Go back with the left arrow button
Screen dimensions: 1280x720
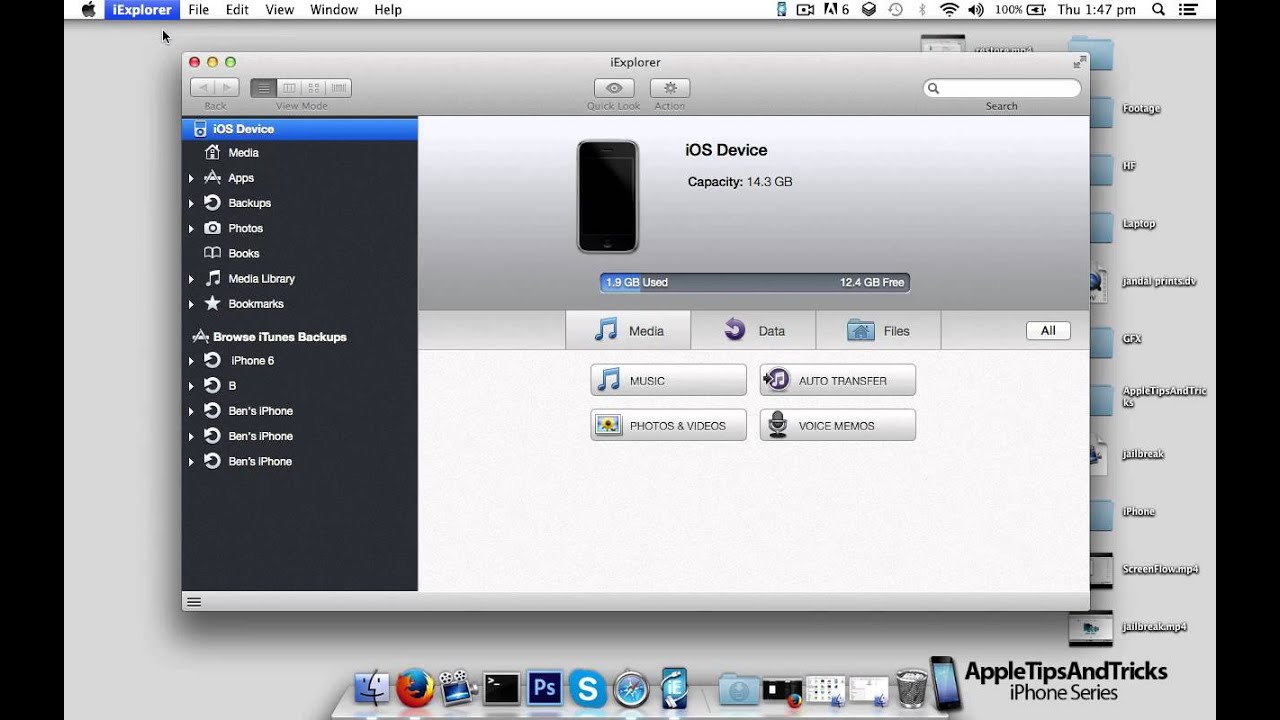click(x=202, y=88)
